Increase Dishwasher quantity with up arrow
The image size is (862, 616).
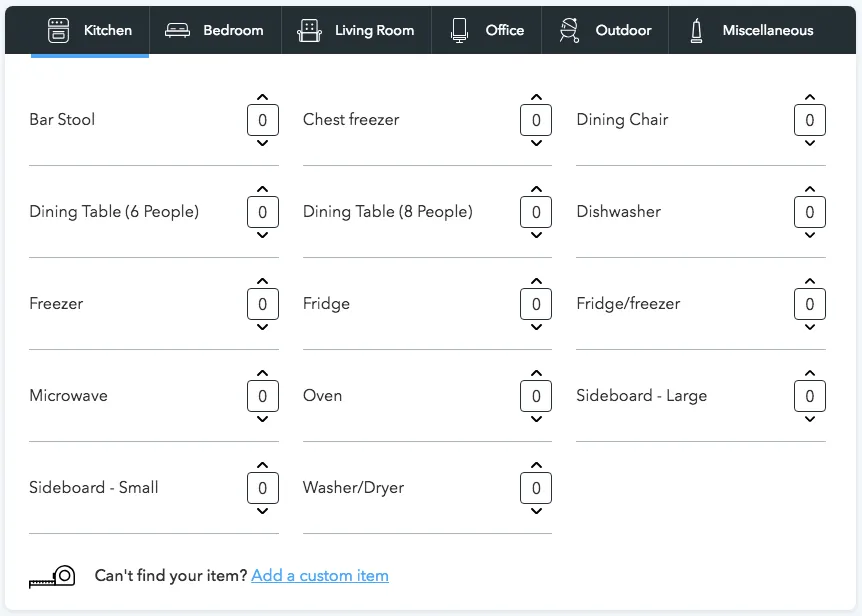coord(810,187)
